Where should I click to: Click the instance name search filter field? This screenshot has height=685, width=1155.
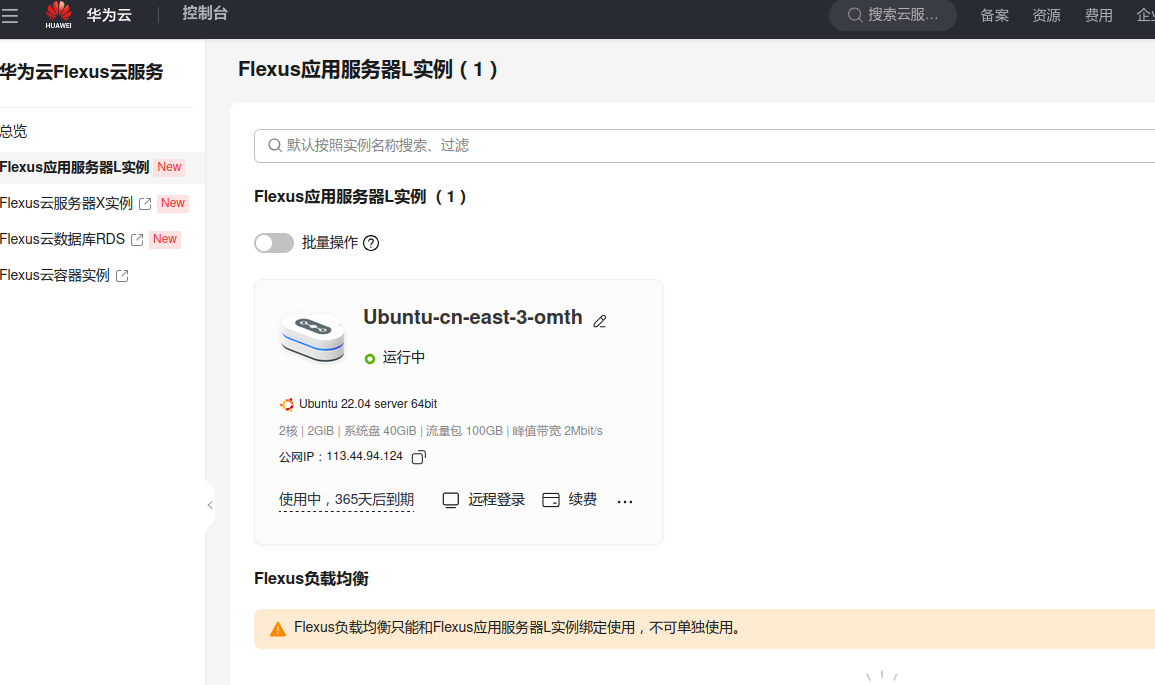(700, 145)
